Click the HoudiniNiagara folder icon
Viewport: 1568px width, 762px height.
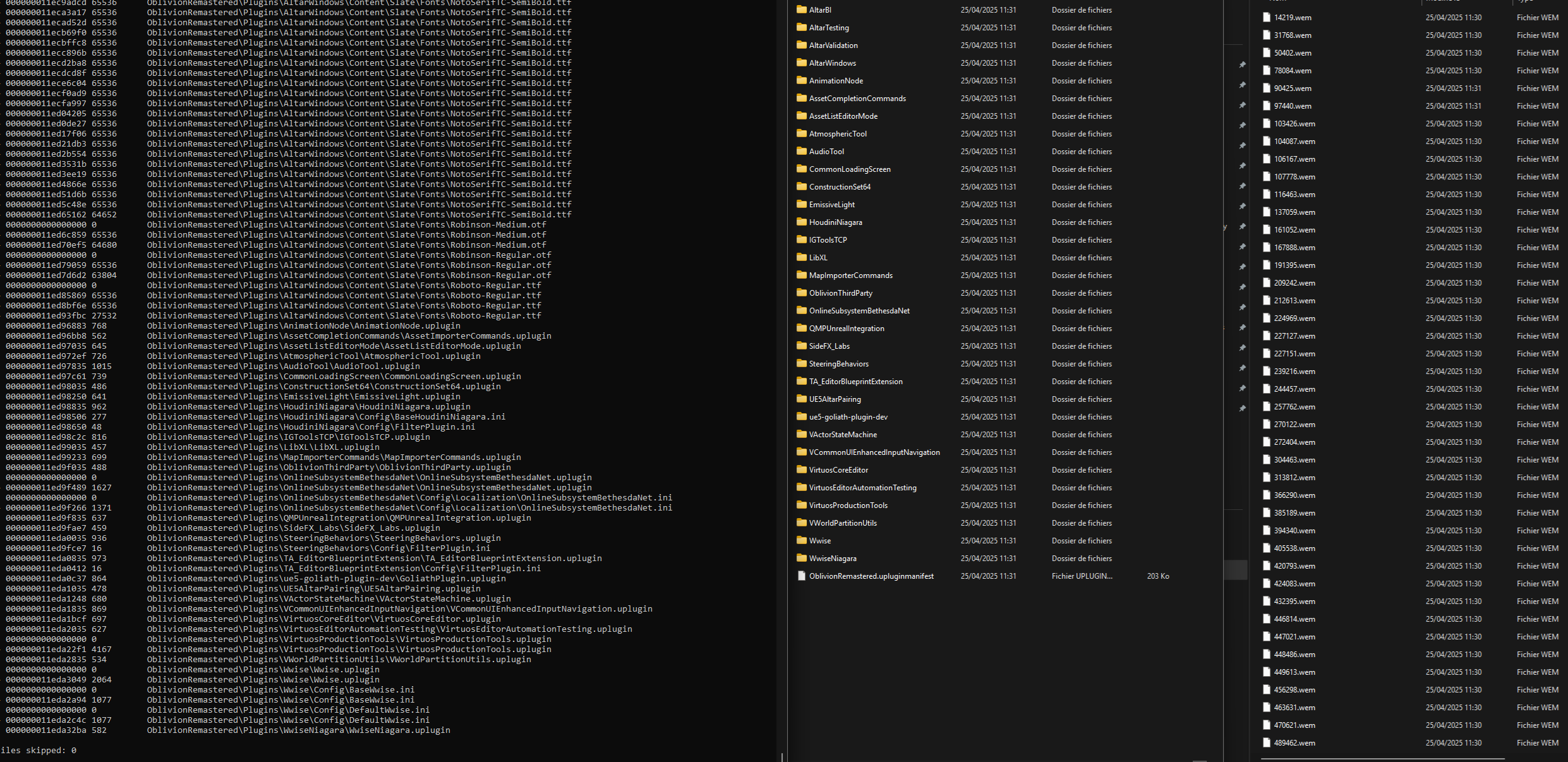802,222
